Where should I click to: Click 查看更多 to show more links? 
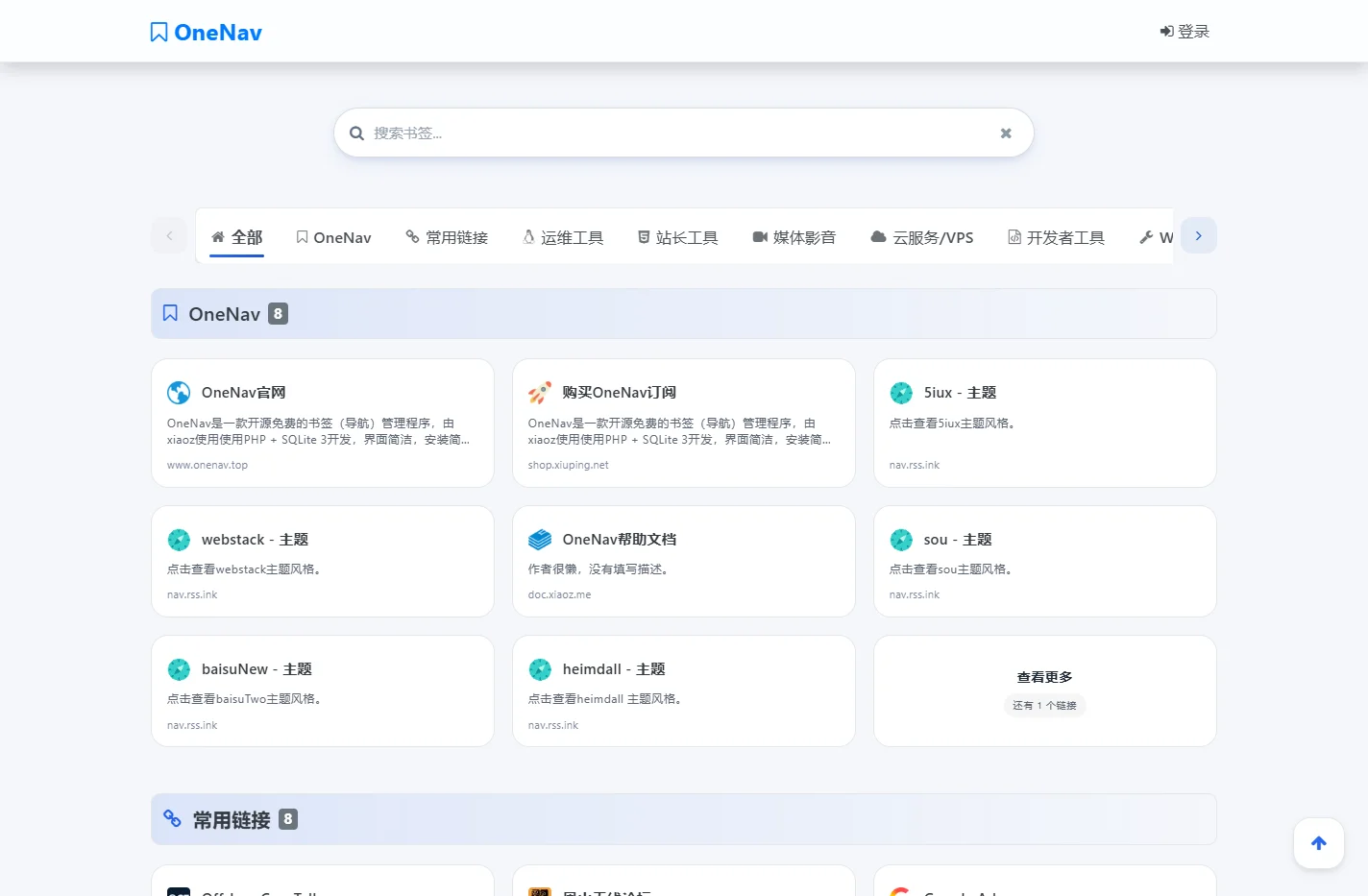click(x=1045, y=677)
